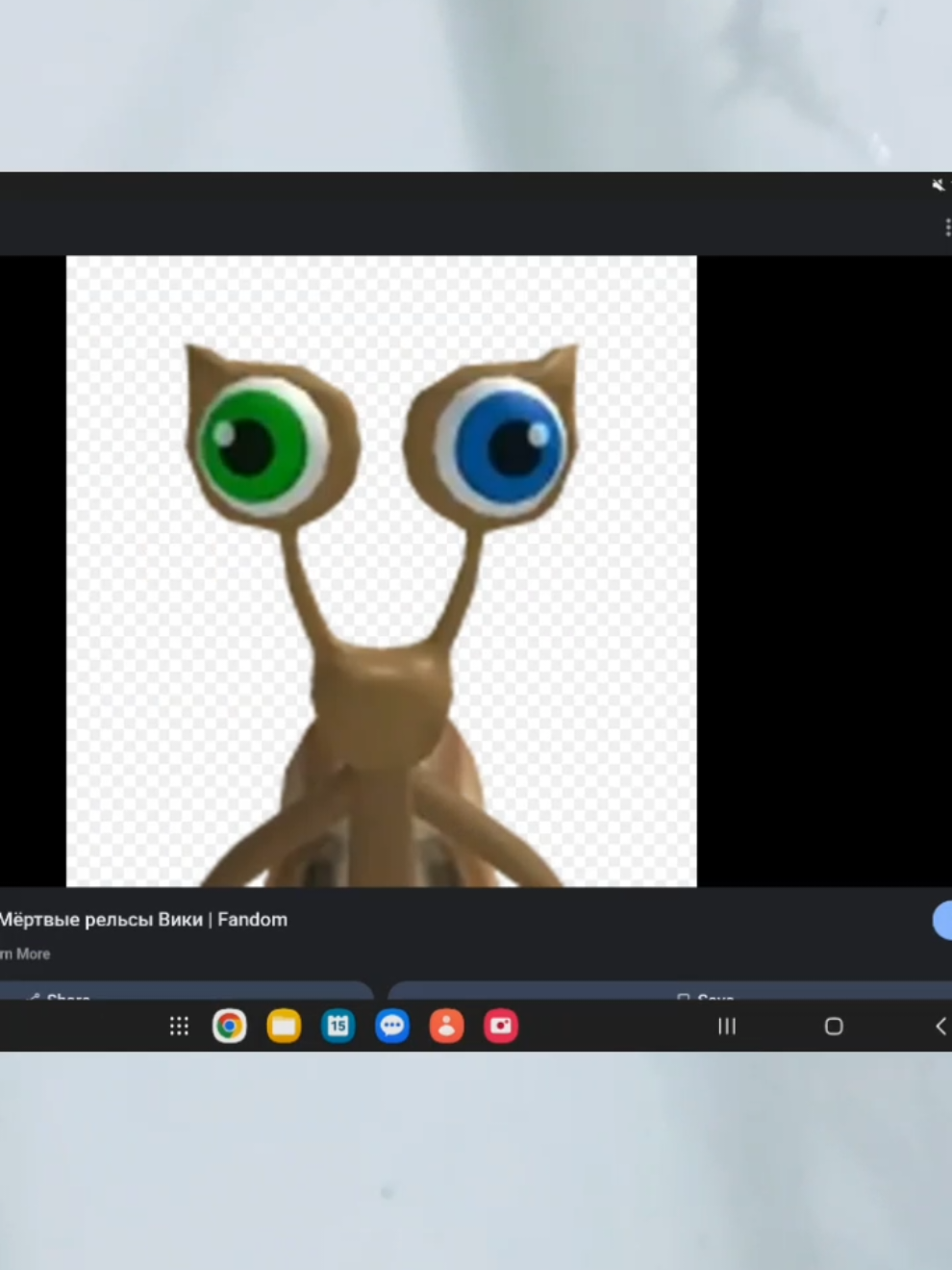
Task: Open the orange Contacts app icon
Action: [x=446, y=1026]
